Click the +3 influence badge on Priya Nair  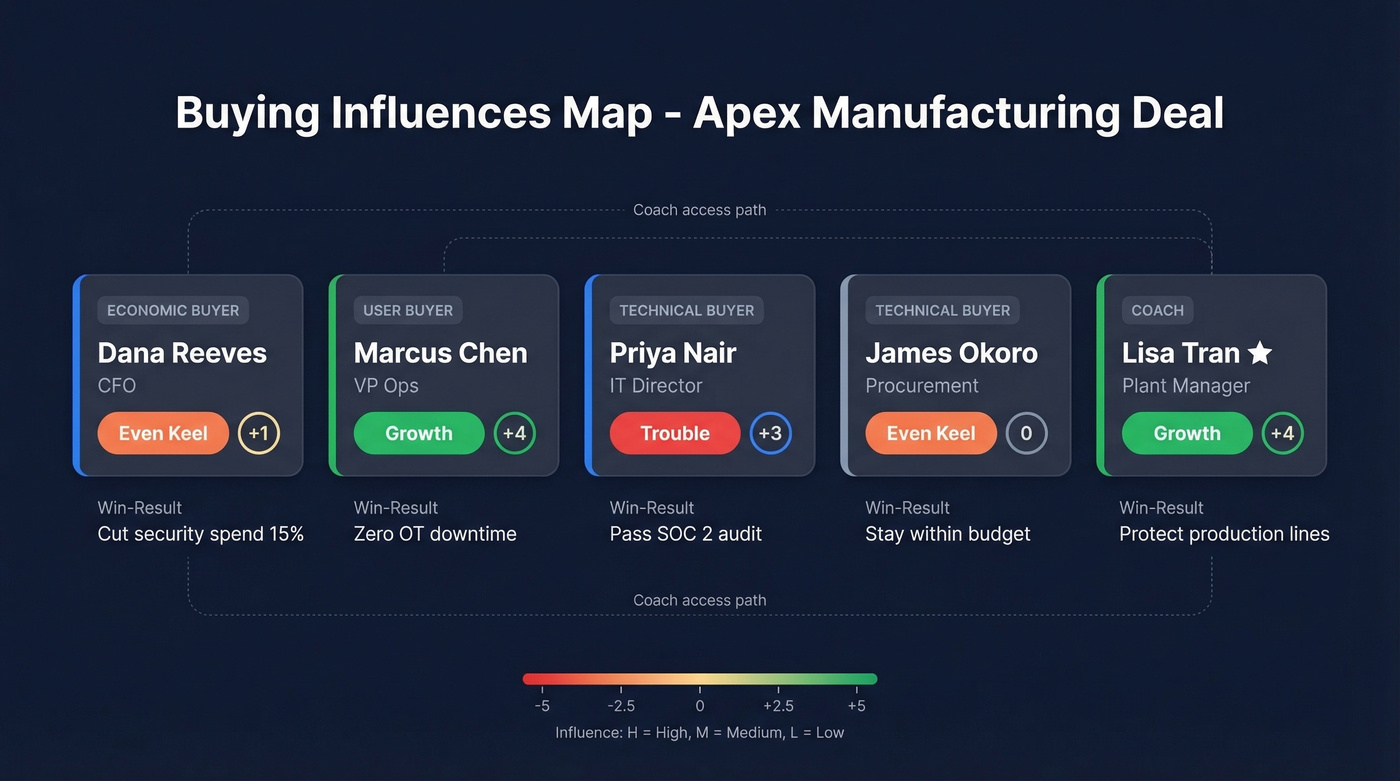click(x=770, y=432)
